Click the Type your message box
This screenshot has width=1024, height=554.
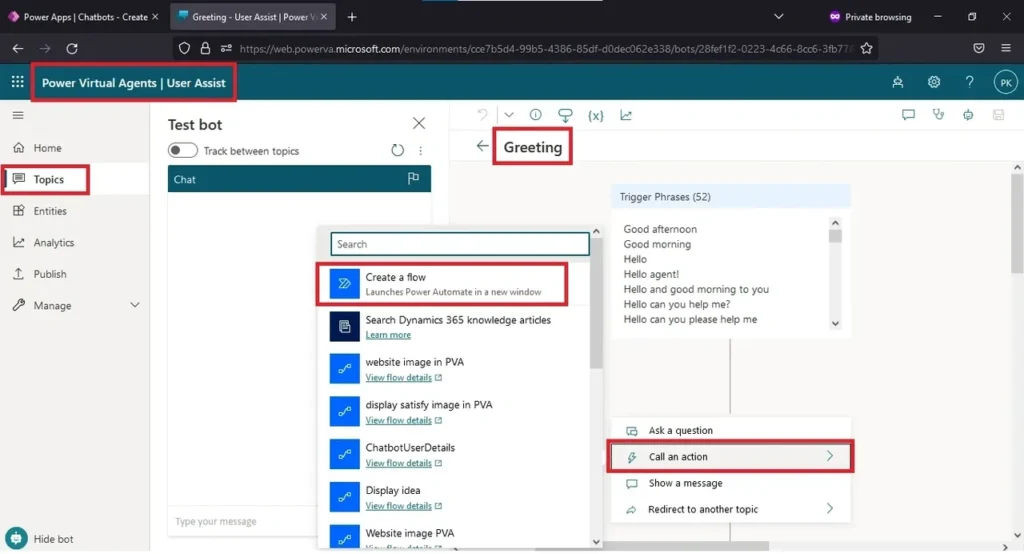[243, 521]
